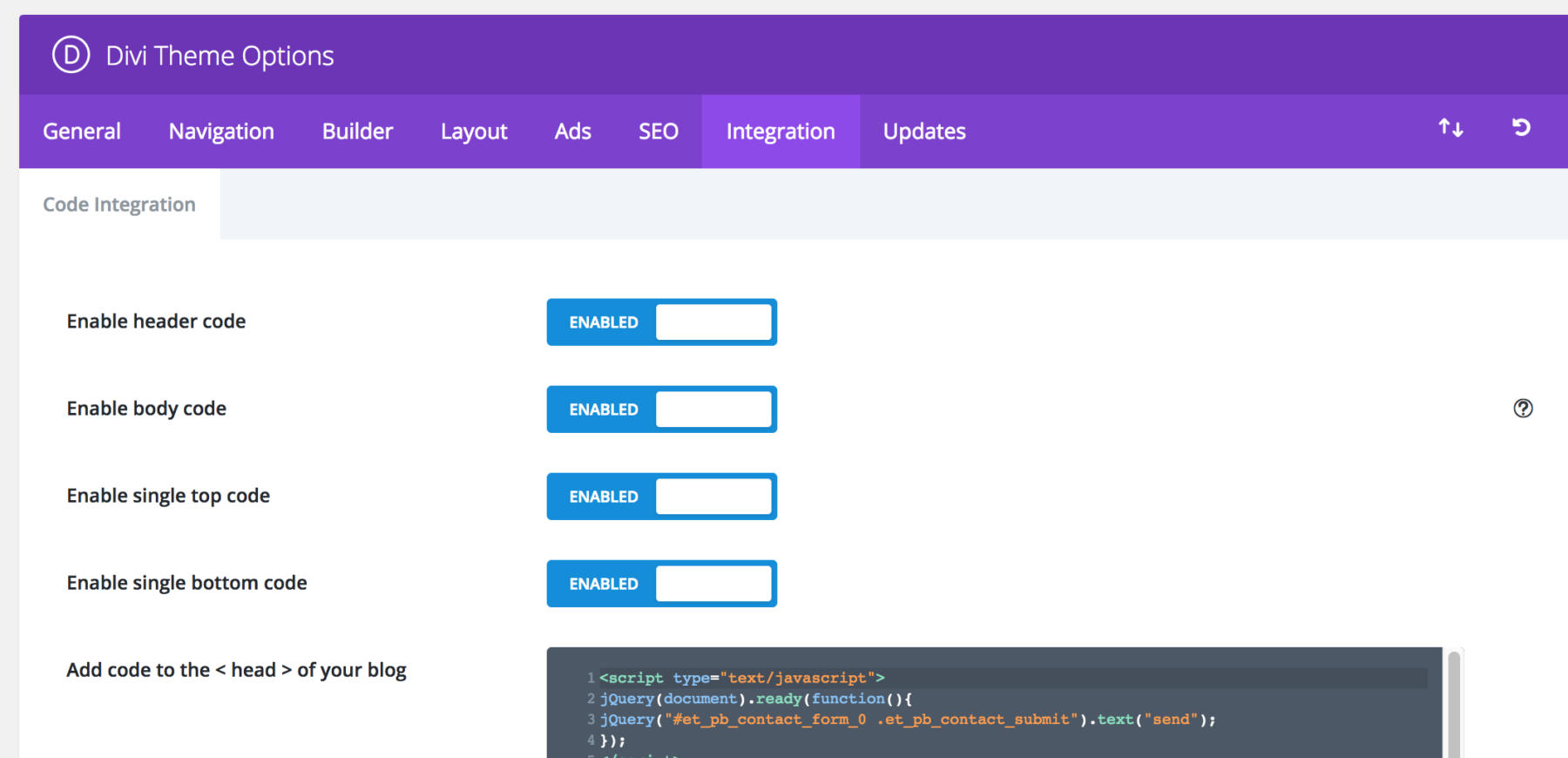This screenshot has height=758, width=1568.
Task: Select the Integration tab
Action: click(x=781, y=132)
